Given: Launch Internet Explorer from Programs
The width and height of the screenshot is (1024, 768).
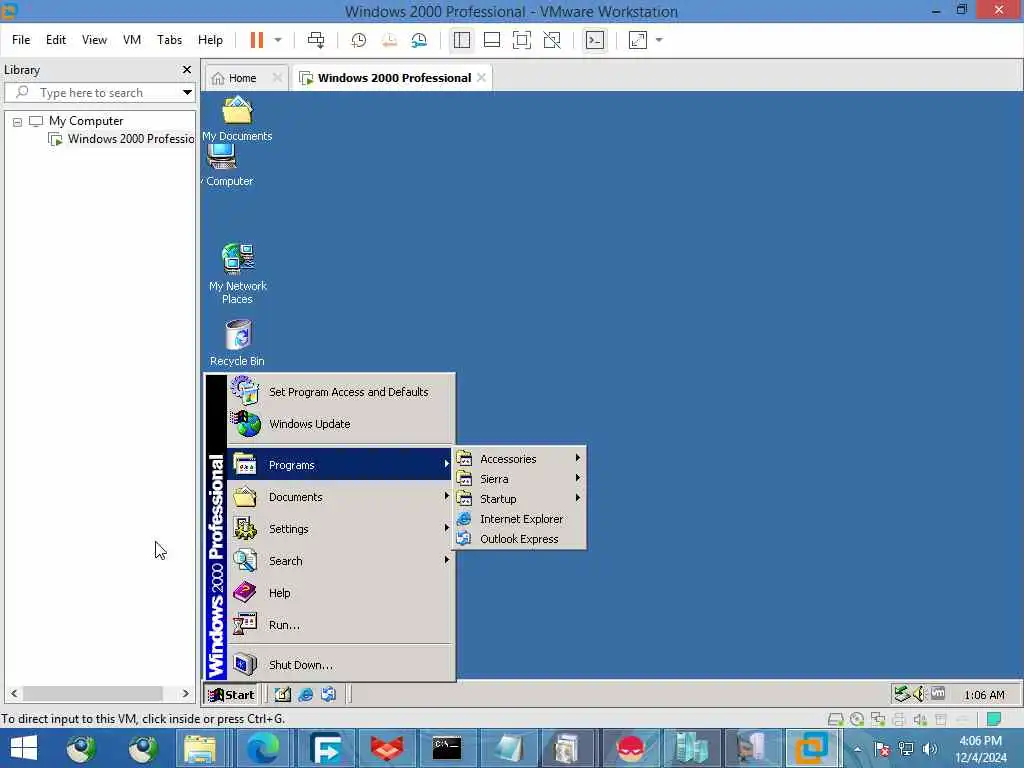Looking at the screenshot, I should pos(519,519).
